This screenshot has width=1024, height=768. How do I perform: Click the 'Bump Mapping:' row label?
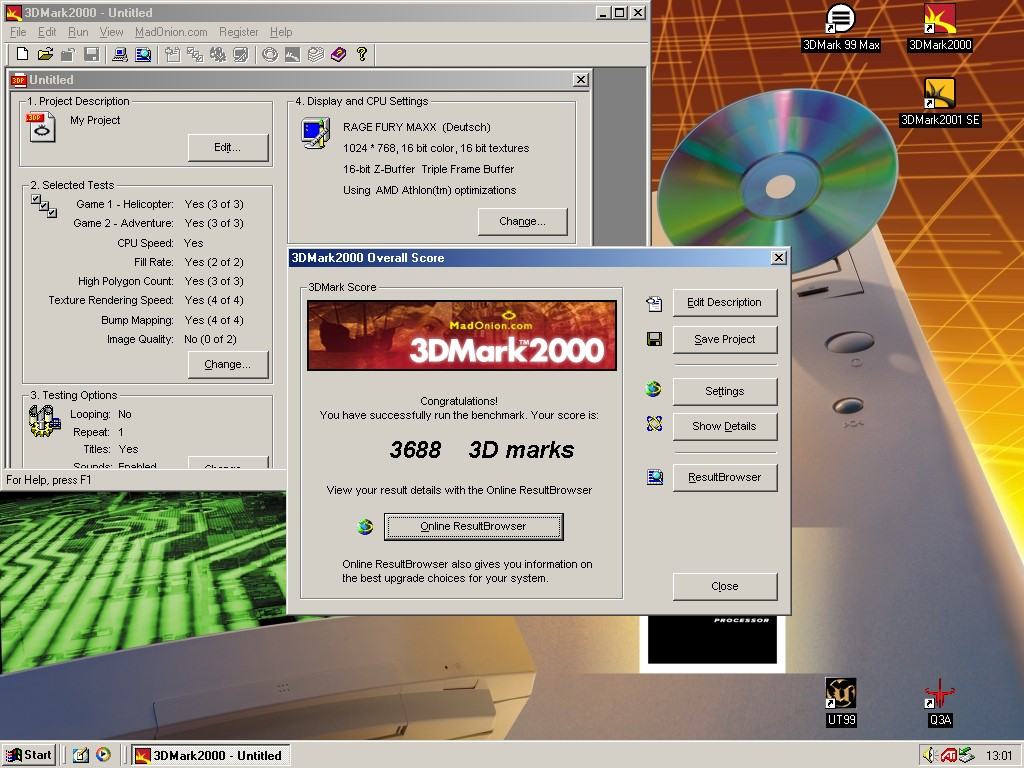pyautogui.click(x=137, y=321)
